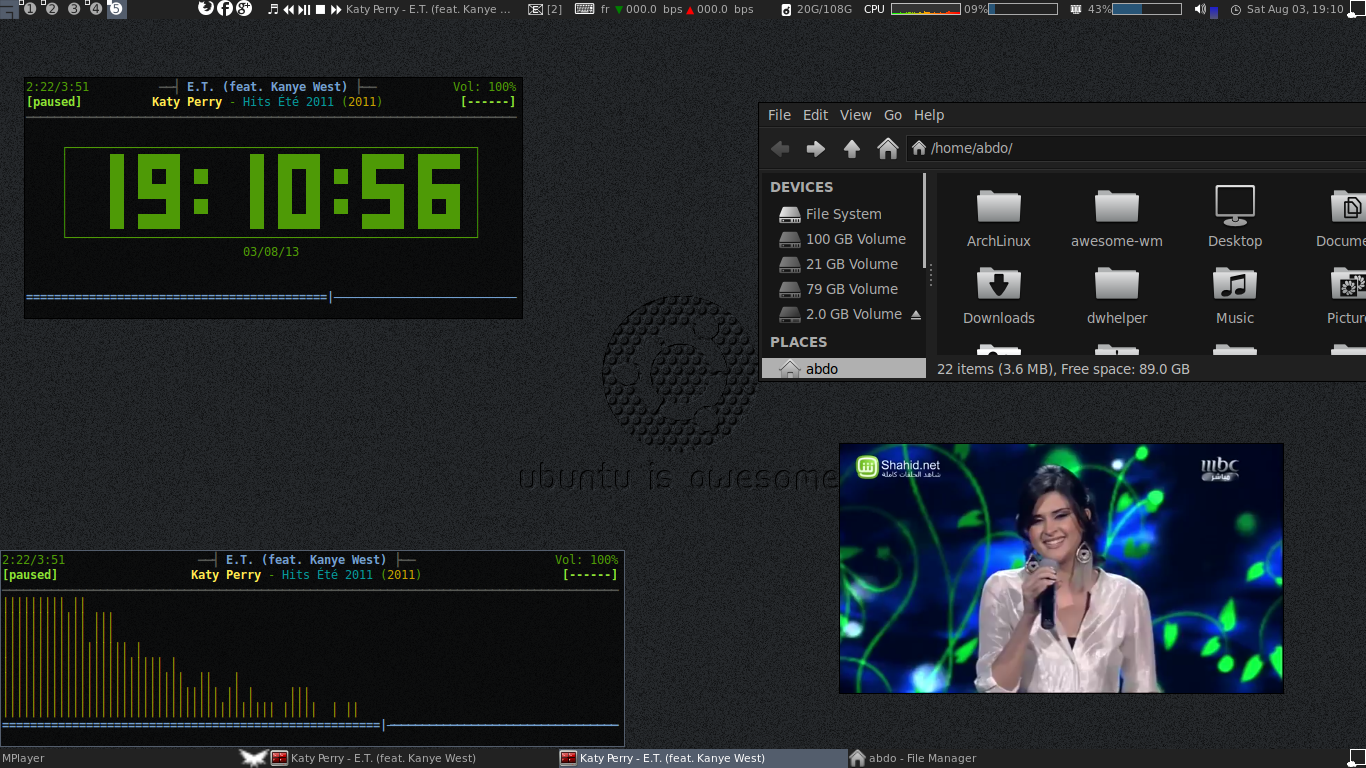Image resolution: width=1366 pixels, height=768 pixels.
Task: Select the ArchLinux folder
Action: 998,218
